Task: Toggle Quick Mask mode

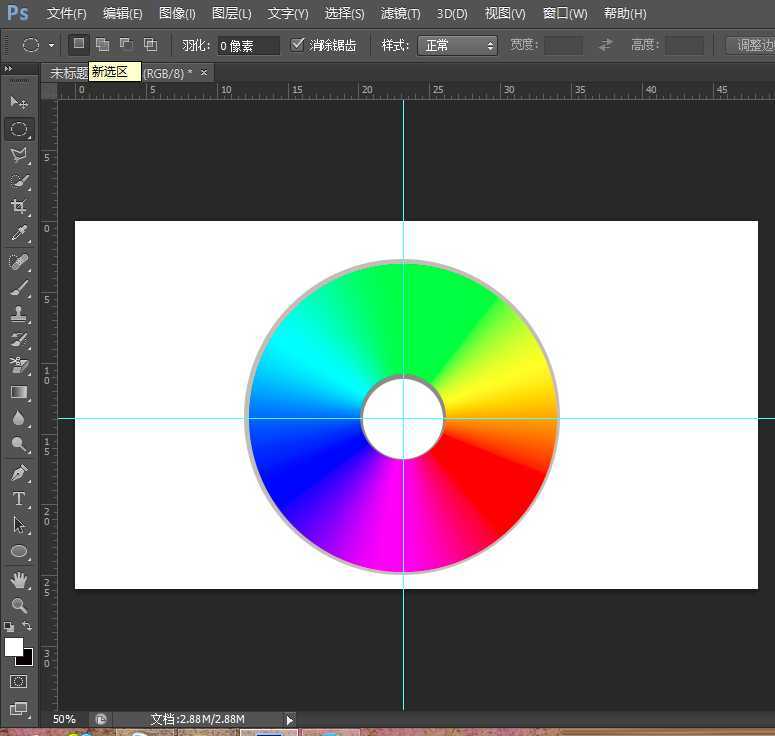Action: (19, 681)
